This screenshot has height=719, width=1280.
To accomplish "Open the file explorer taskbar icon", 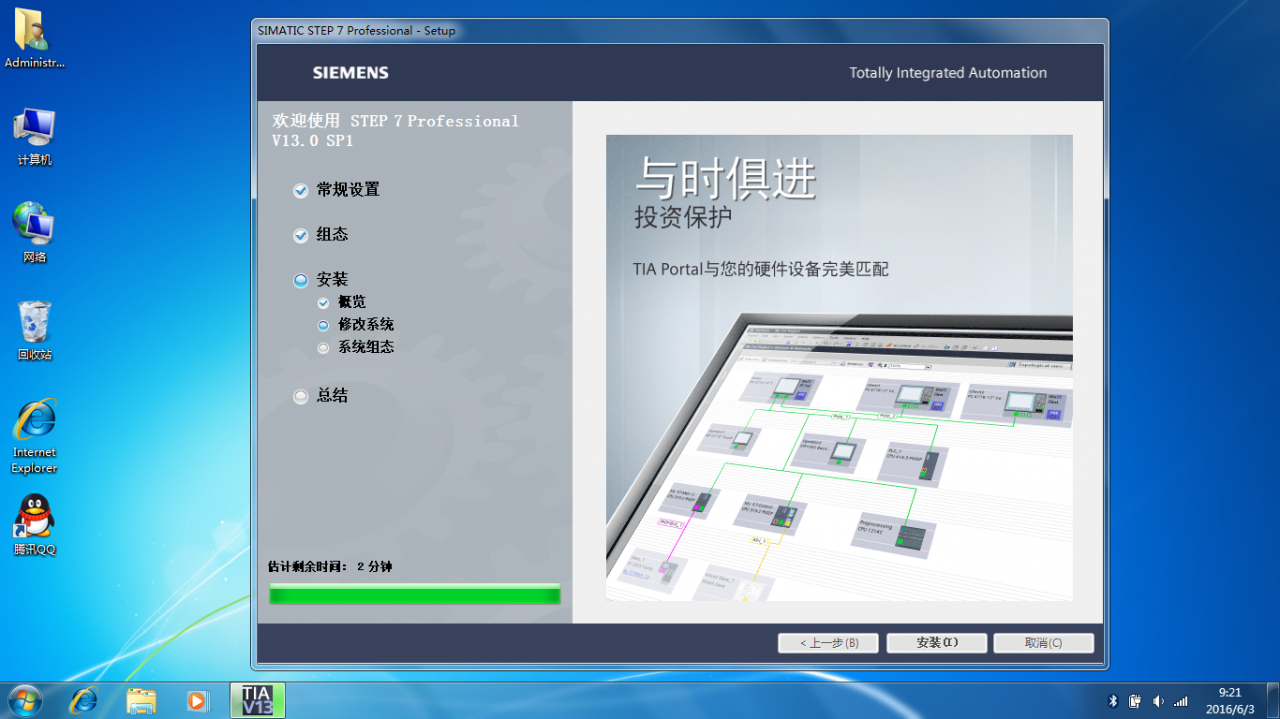I will [x=141, y=700].
